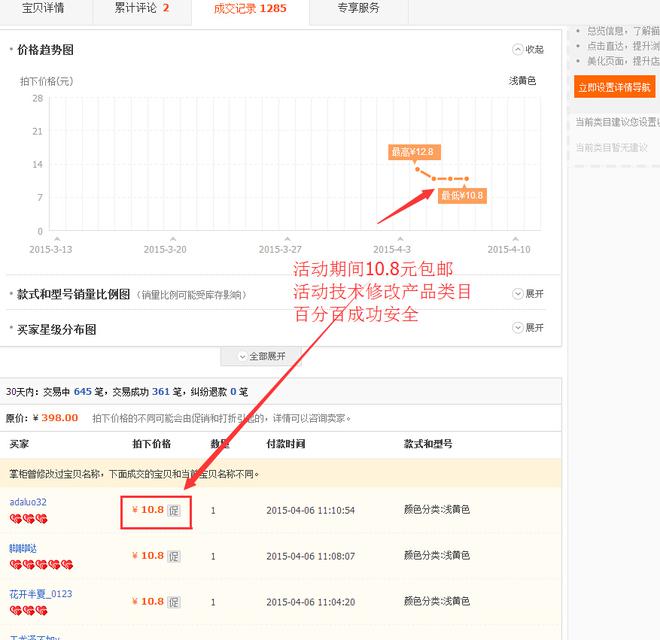The image size is (660, 640).
Task: Click the 全部展开 expand-all toggle
Action: click(x=262, y=356)
